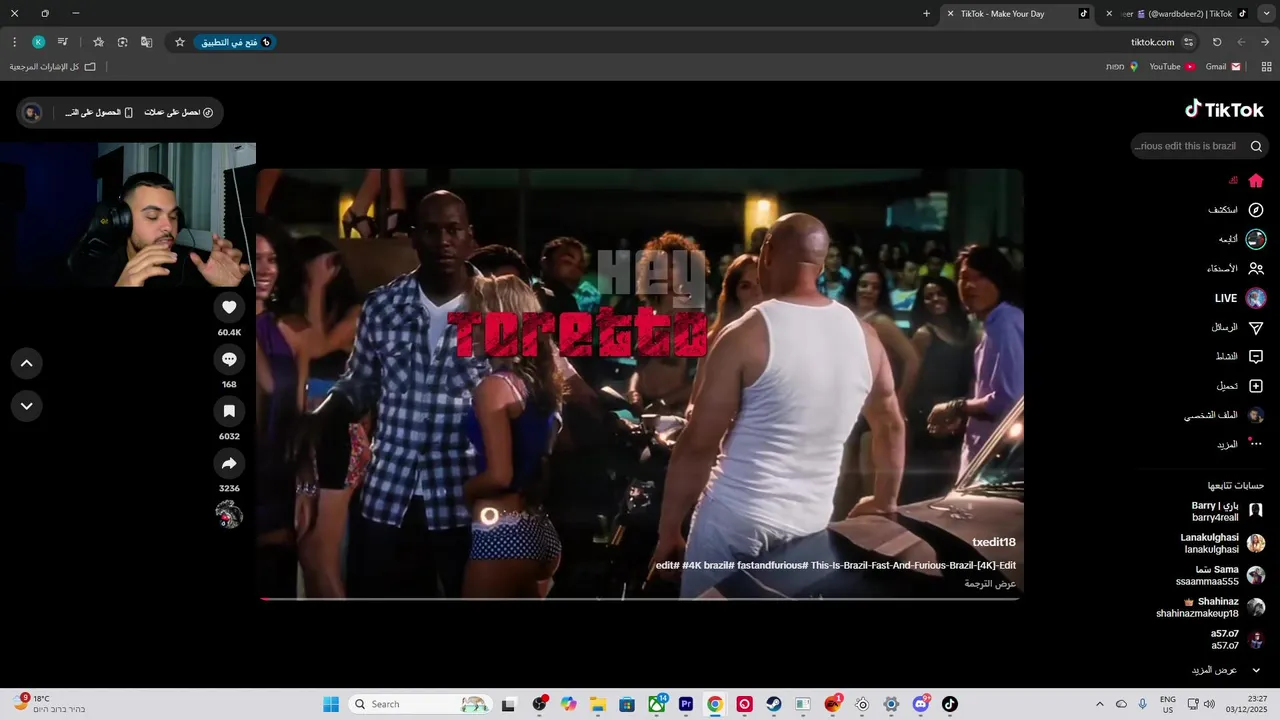This screenshot has width=1280, height=720.
Task: Click the taskbar Search box
Action: [x=420, y=704]
